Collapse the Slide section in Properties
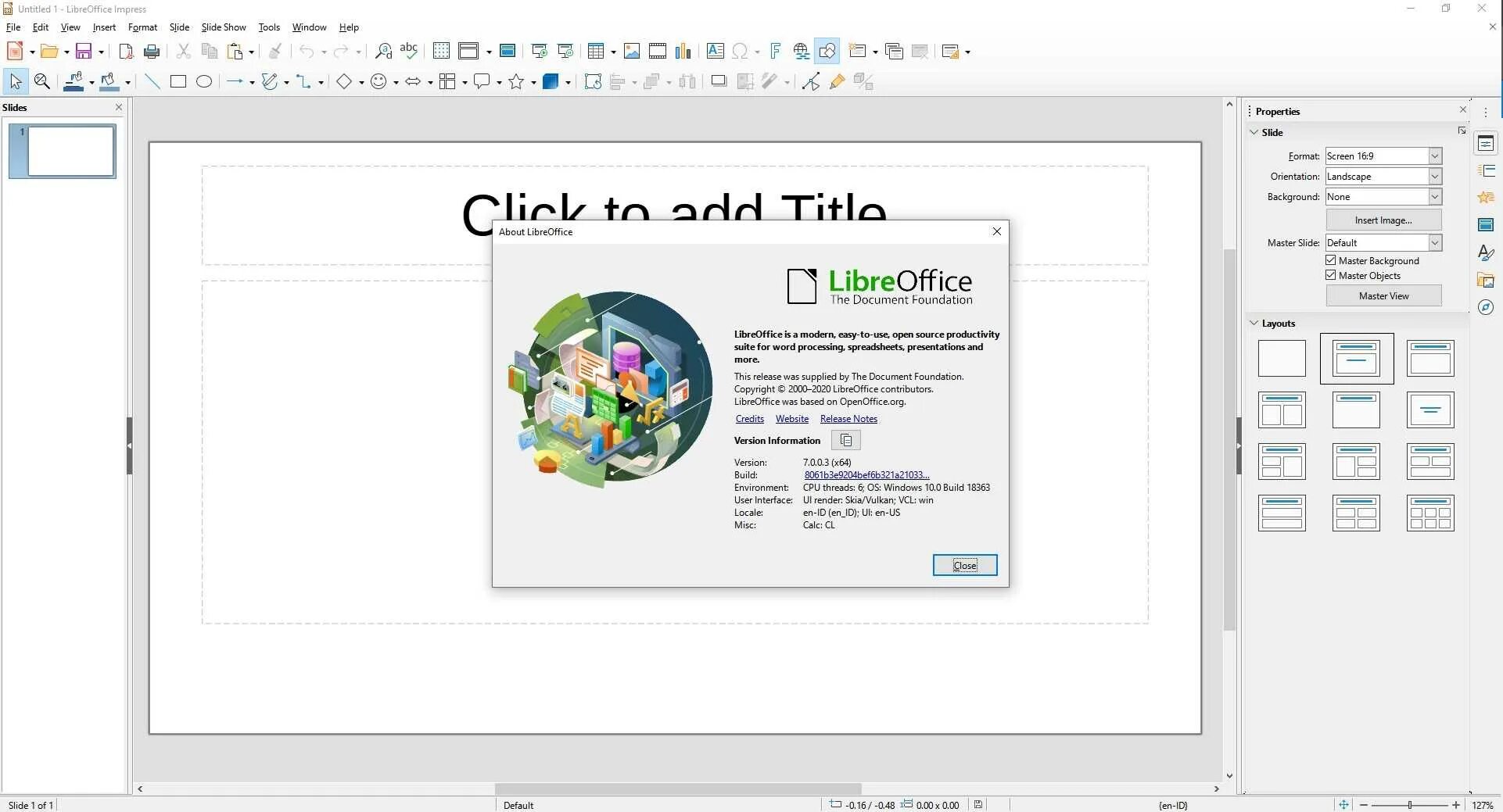 coord(1254,132)
